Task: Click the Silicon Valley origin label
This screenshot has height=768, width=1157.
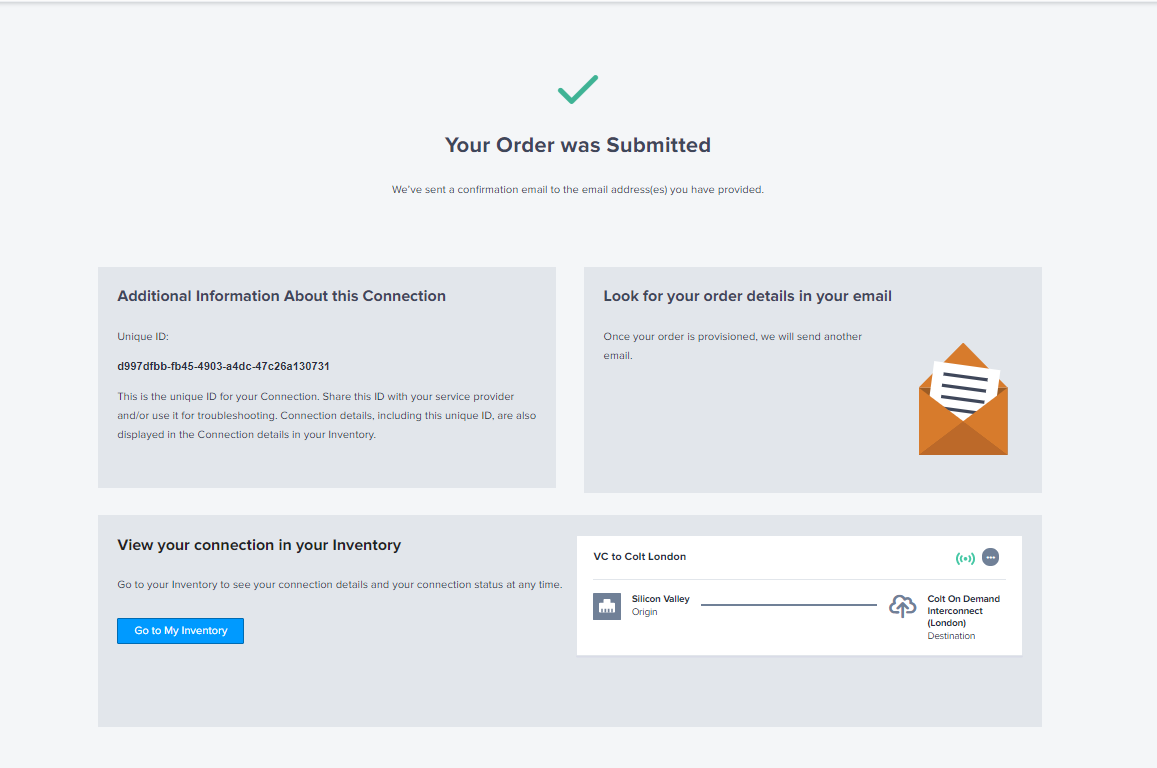Action: tap(660, 598)
